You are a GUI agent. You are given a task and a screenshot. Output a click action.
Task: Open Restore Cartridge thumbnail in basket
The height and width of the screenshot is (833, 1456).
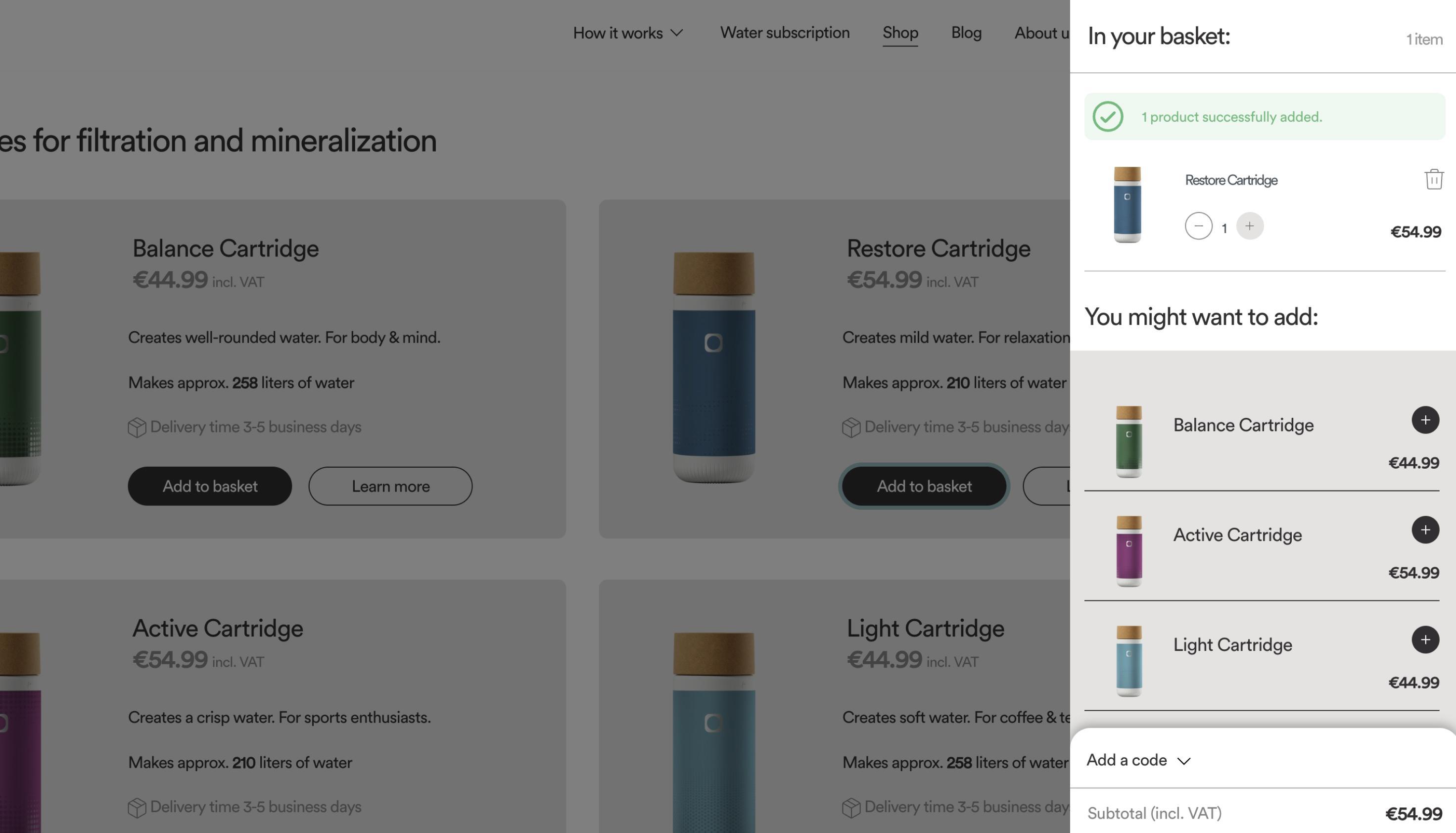1127,204
